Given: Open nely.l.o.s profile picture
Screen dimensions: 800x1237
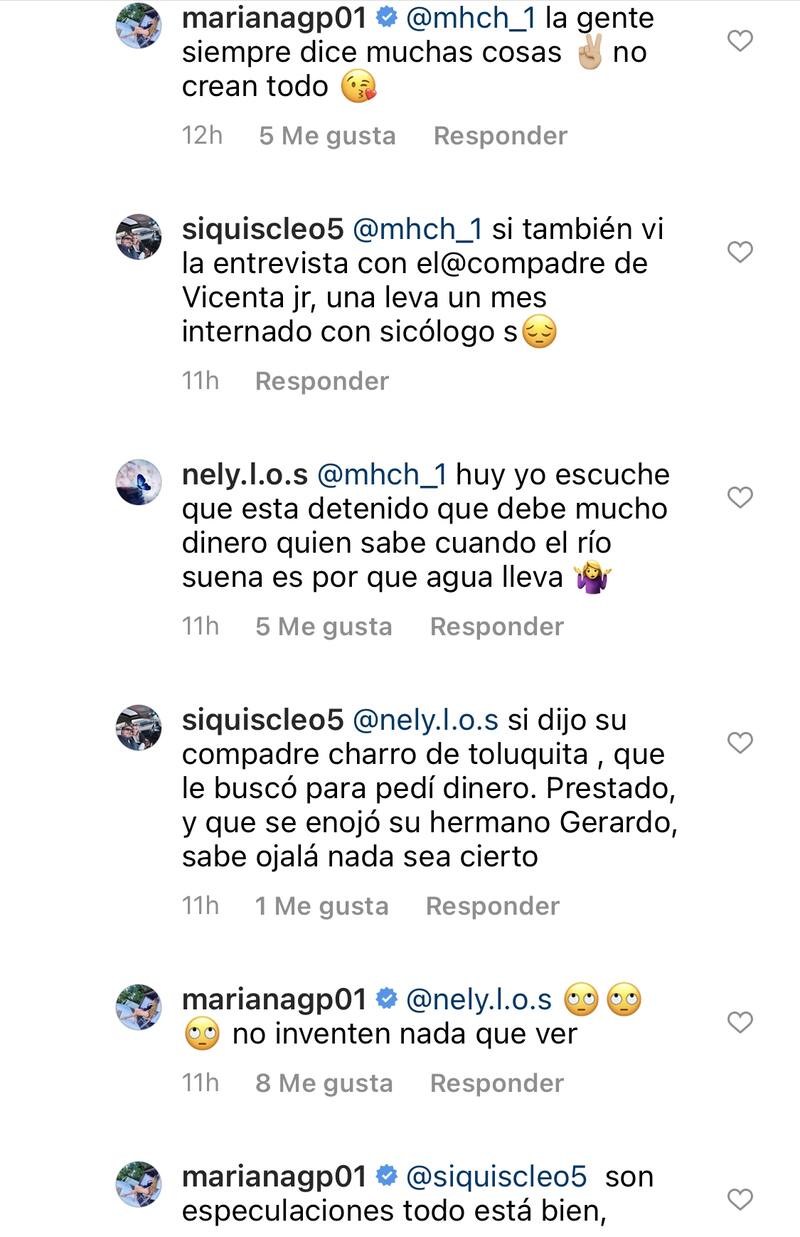Looking at the screenshot, I should click(x=138, y=482).
